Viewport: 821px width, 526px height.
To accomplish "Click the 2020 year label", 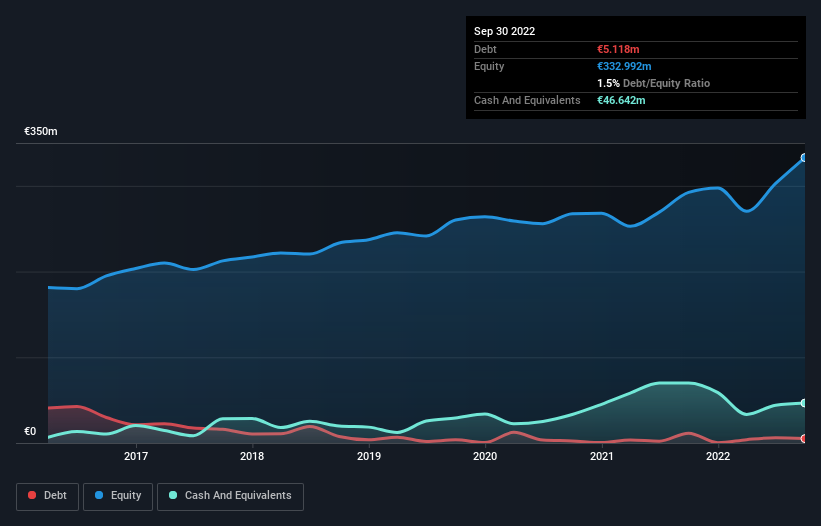I will tap(485, 457).
